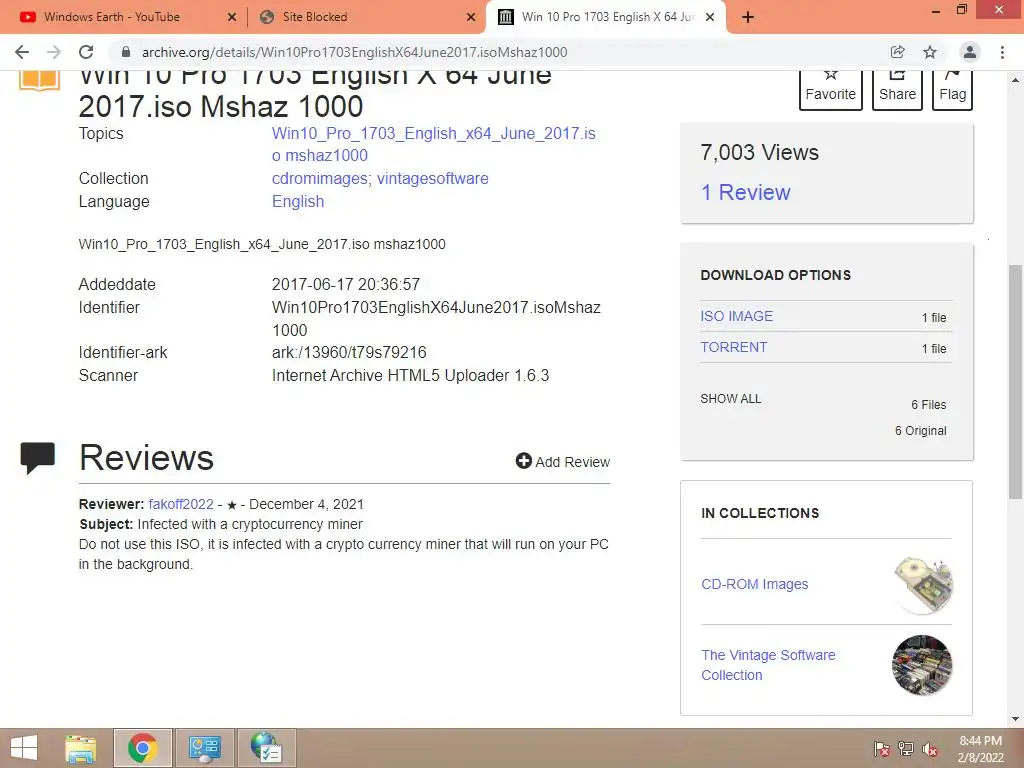Click the CD-ROM Images thumbnail
This screenshot has width=1024, height=768.
(x=923, y=585)
